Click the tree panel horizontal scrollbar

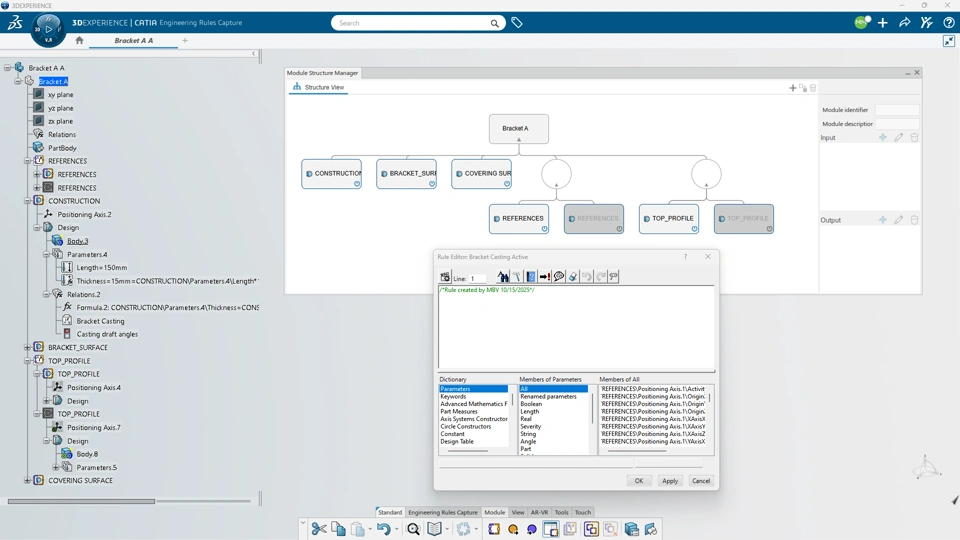(x=81, y=501)
